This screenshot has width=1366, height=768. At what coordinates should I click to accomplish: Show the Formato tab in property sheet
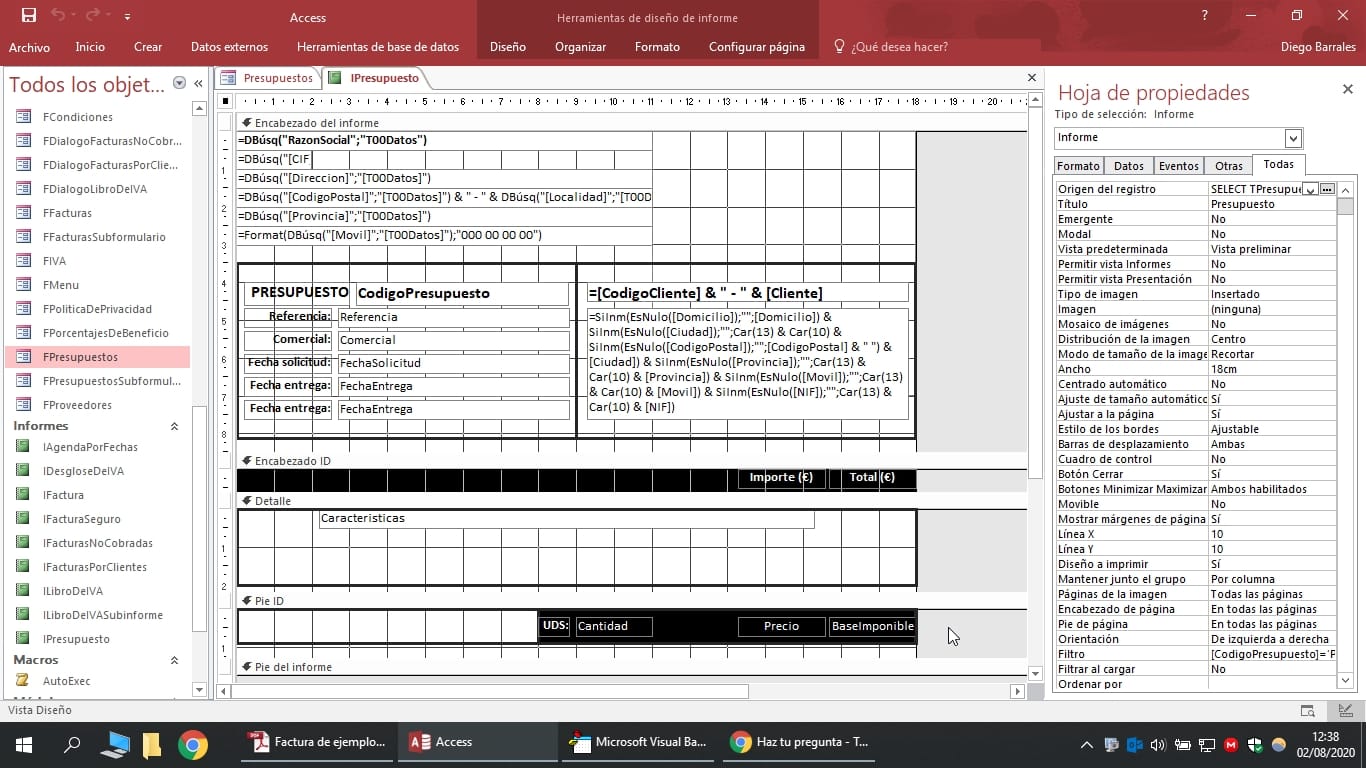coord(1079,166)
